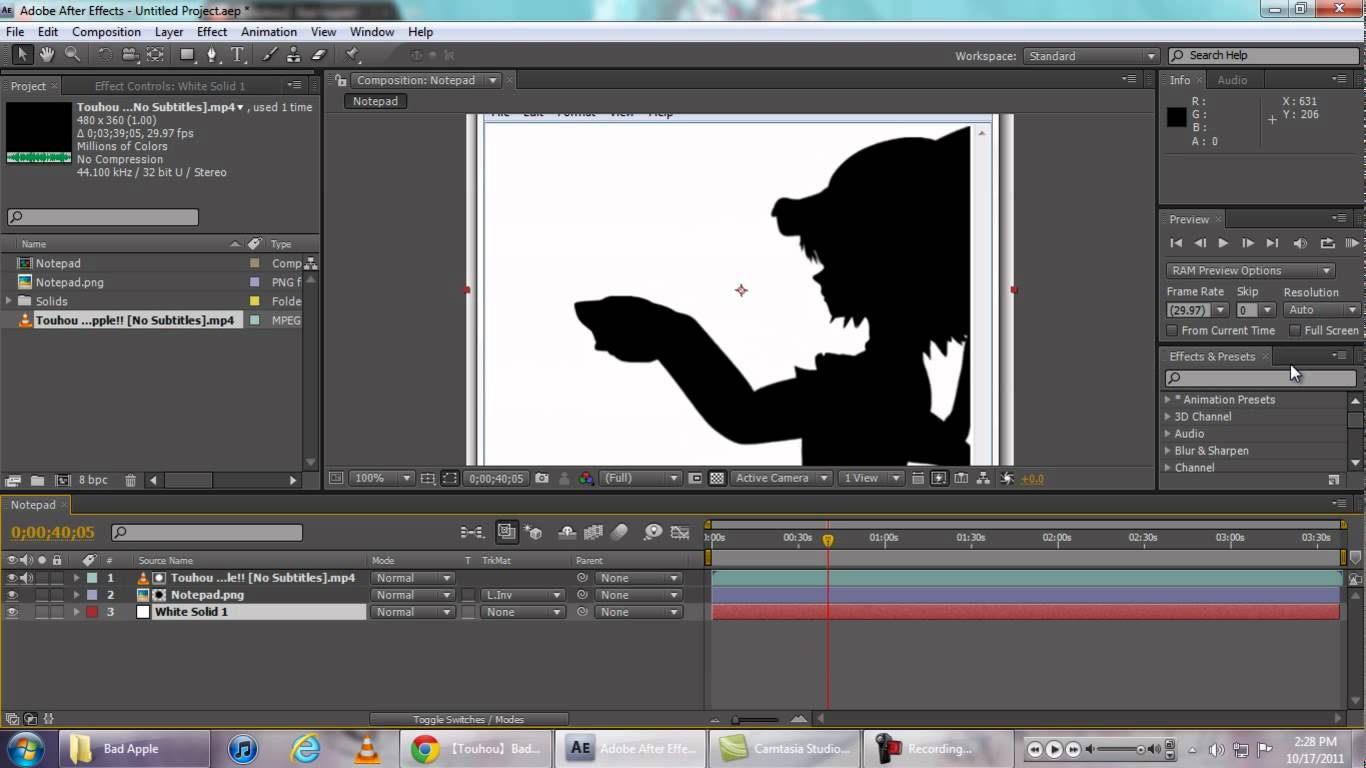
Task: Open the Graph Editor in the timeline
Action: coord(682,531)
